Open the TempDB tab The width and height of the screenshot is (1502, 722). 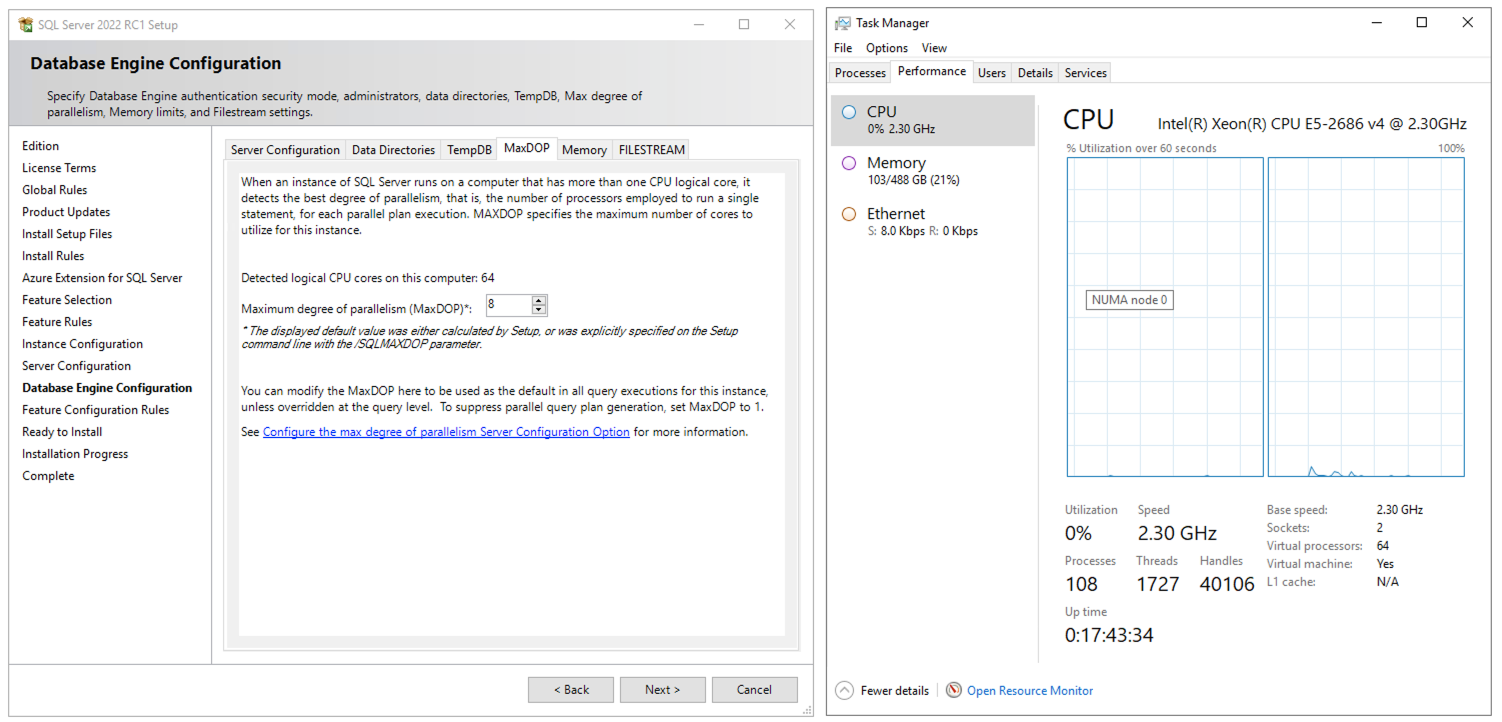tap(469, 150)
